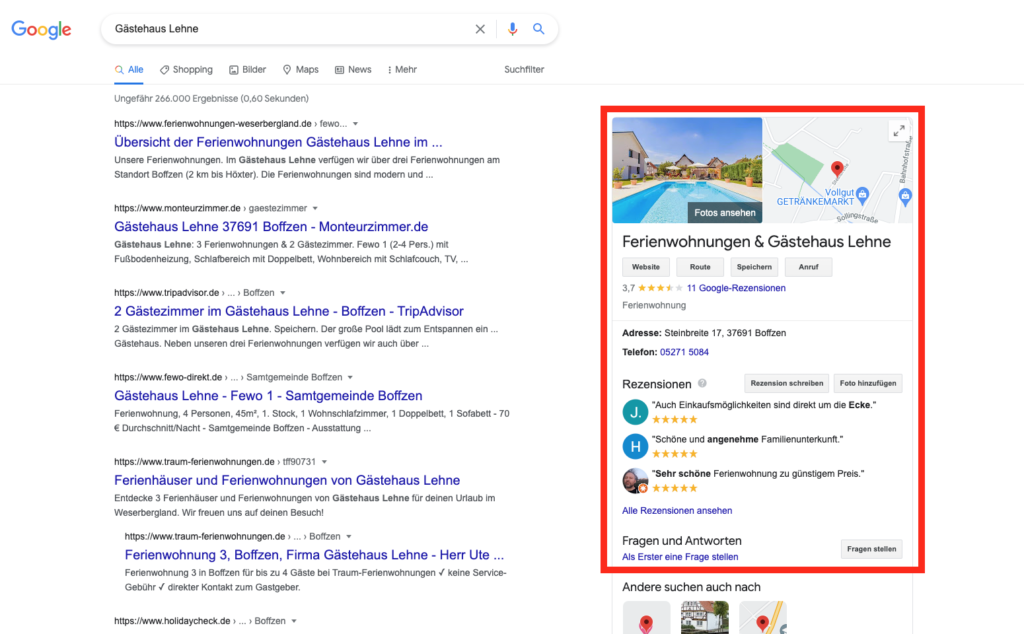Open dropdown arrow next to monteurzimmer.de URL
Viewport: 1024px width, 634px height.
315,208
